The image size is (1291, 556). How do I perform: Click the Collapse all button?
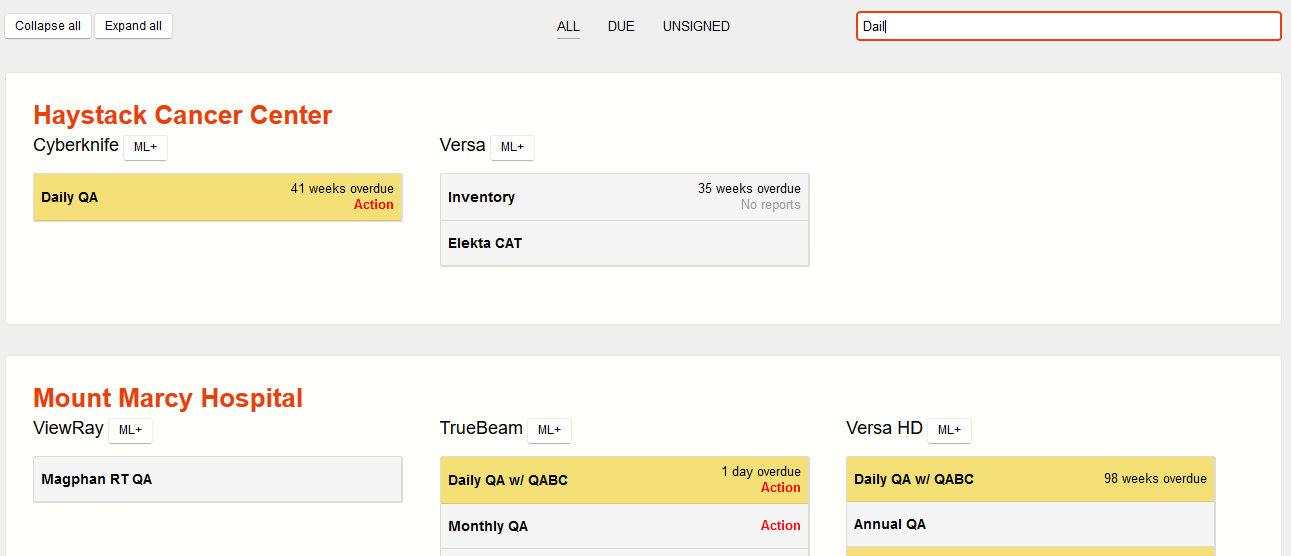click(x=48, y=26)
